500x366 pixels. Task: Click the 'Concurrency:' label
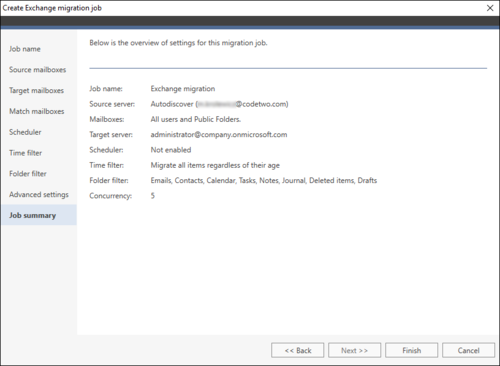click(111, 196)
